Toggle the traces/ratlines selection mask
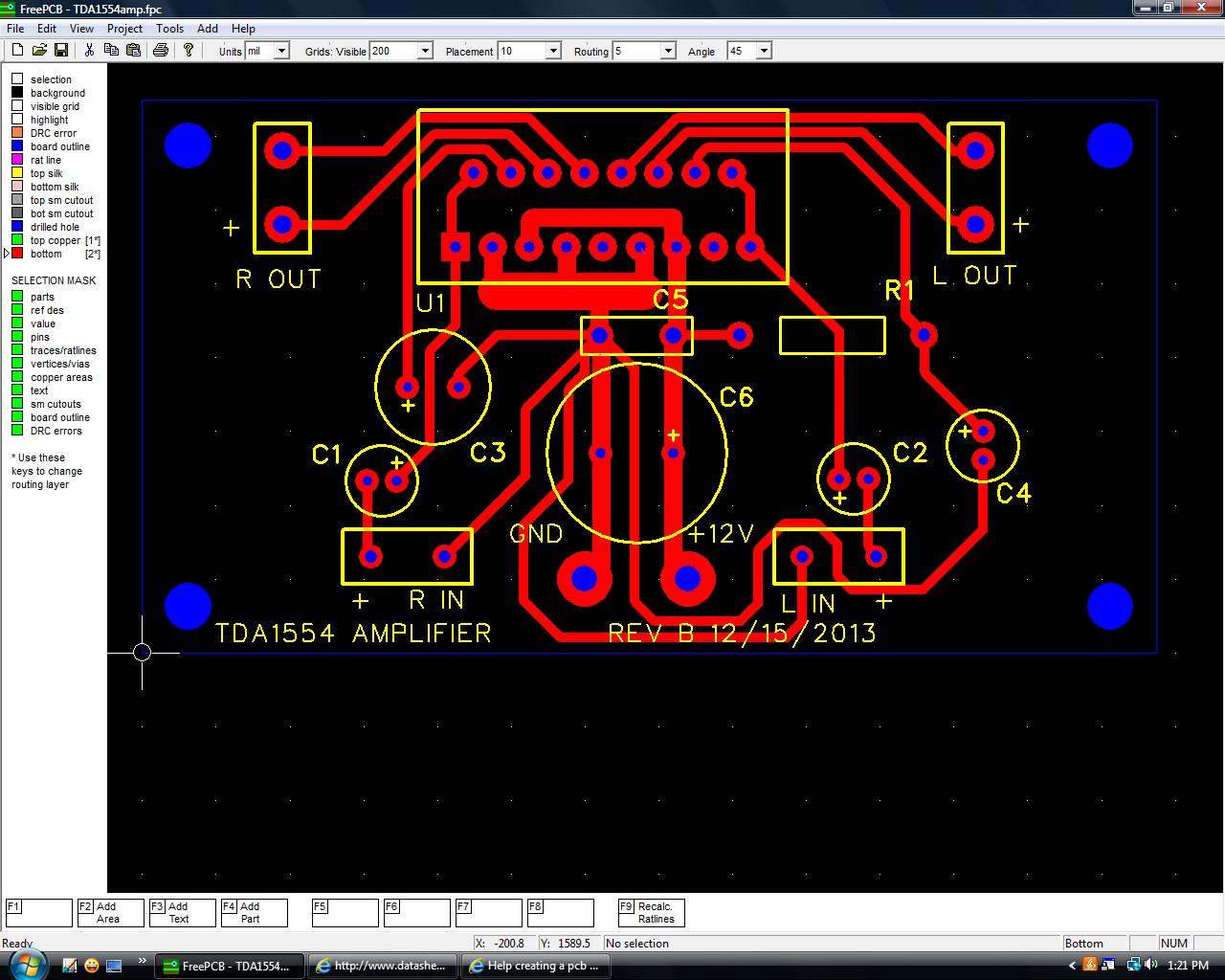The width and height of the screenshot is (1225, 980). pyautogui.click(x=17, y=350)
